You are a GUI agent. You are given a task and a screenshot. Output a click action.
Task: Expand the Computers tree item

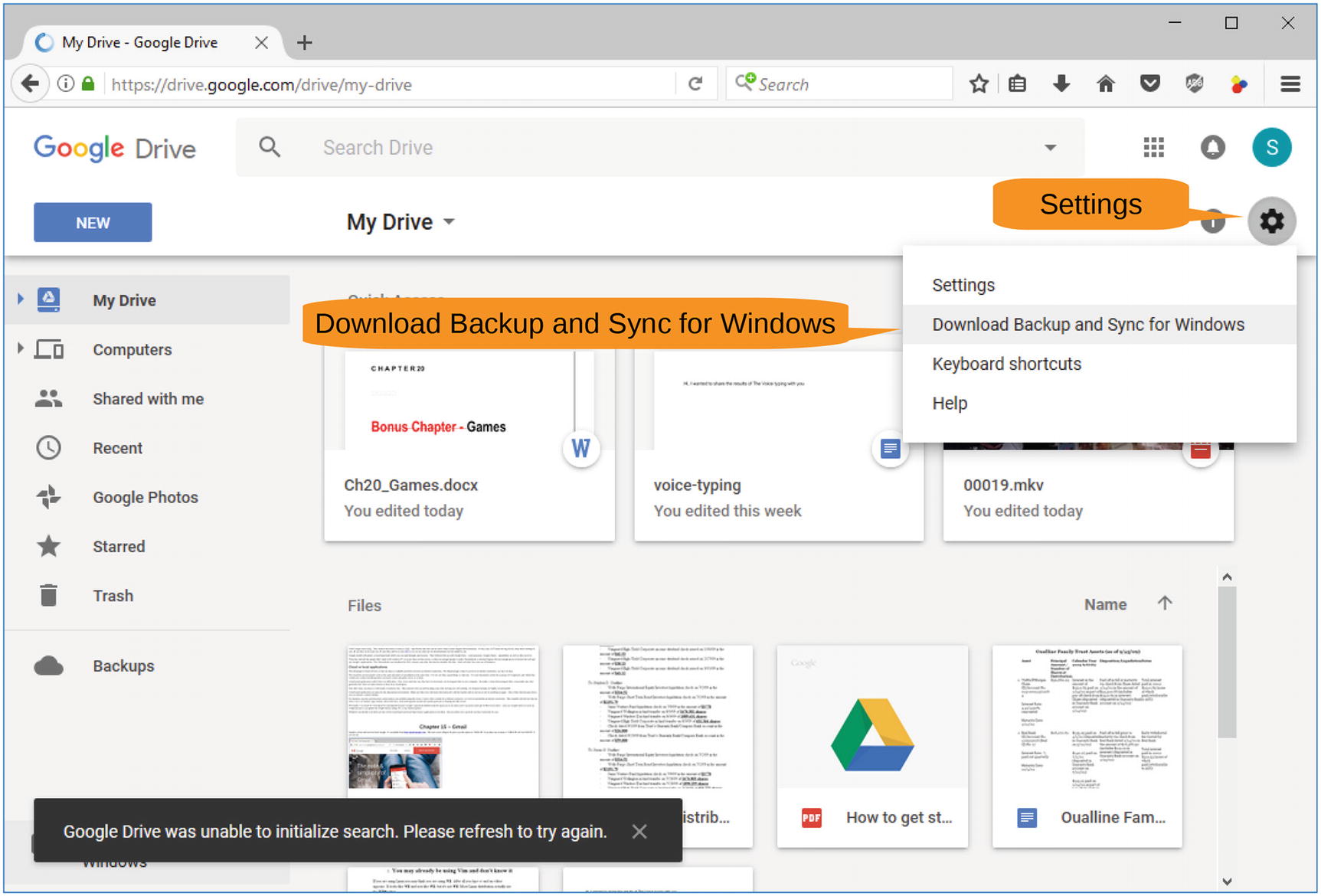point(20,348)
